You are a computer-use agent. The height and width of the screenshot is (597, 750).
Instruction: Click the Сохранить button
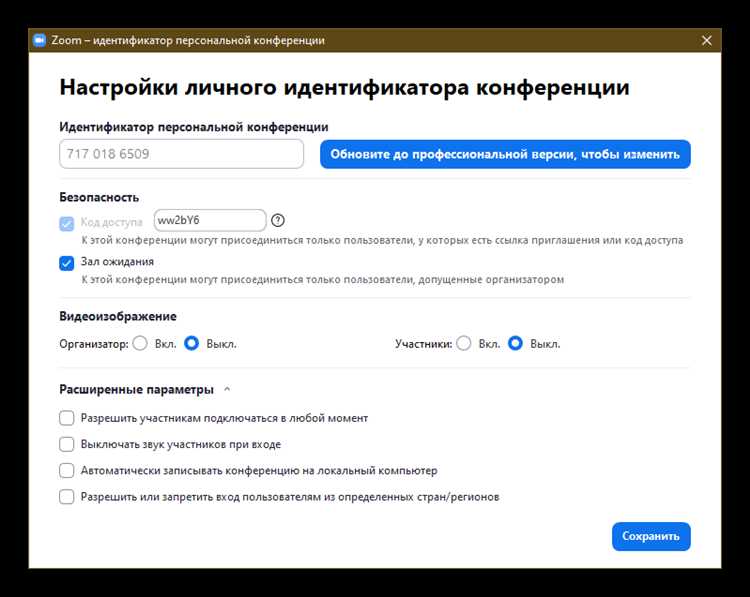tap(651, 536)
